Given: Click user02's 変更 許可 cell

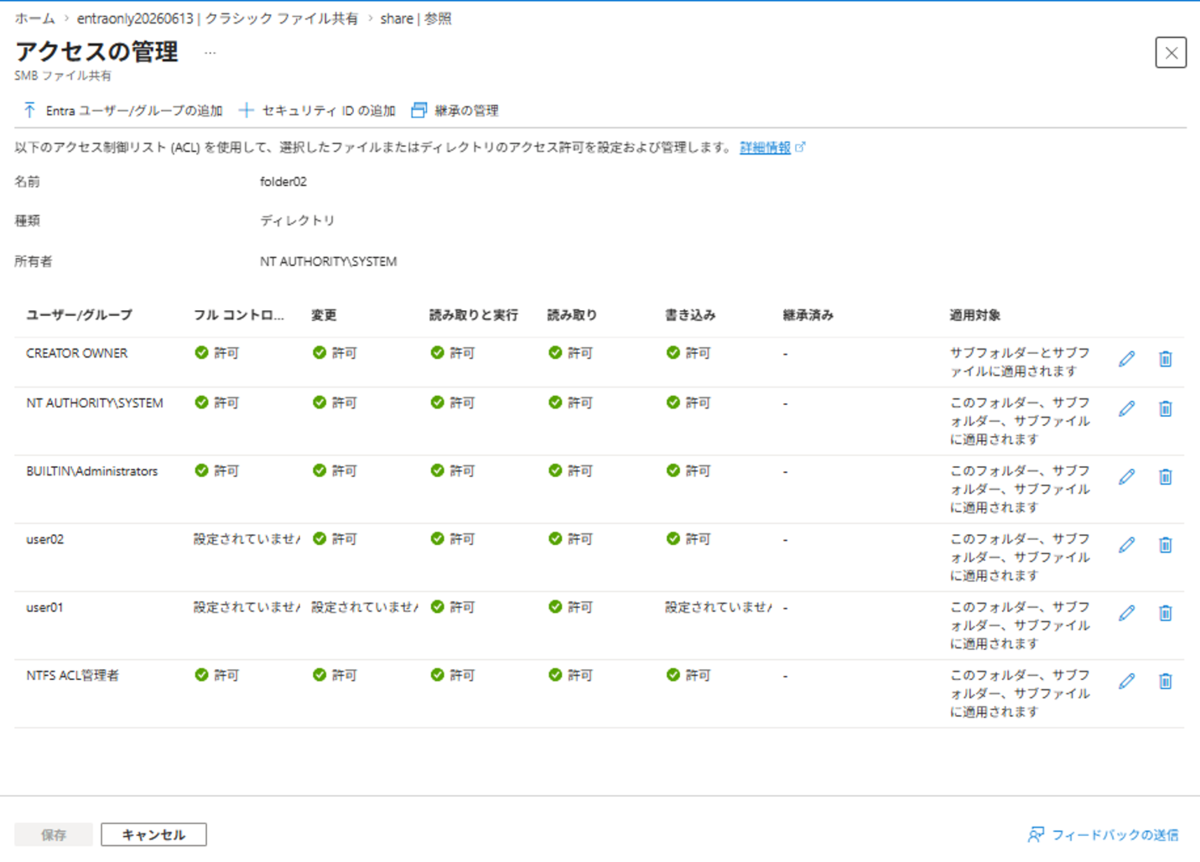Looking at the screenshot, I should [334, 539].
